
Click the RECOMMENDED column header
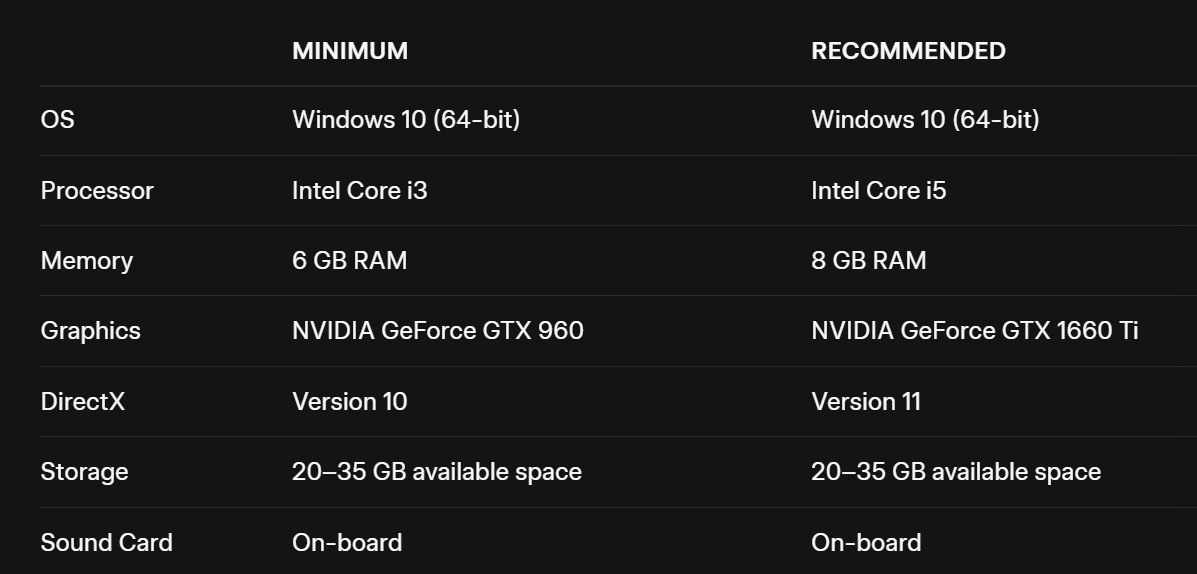click(908, 51)
